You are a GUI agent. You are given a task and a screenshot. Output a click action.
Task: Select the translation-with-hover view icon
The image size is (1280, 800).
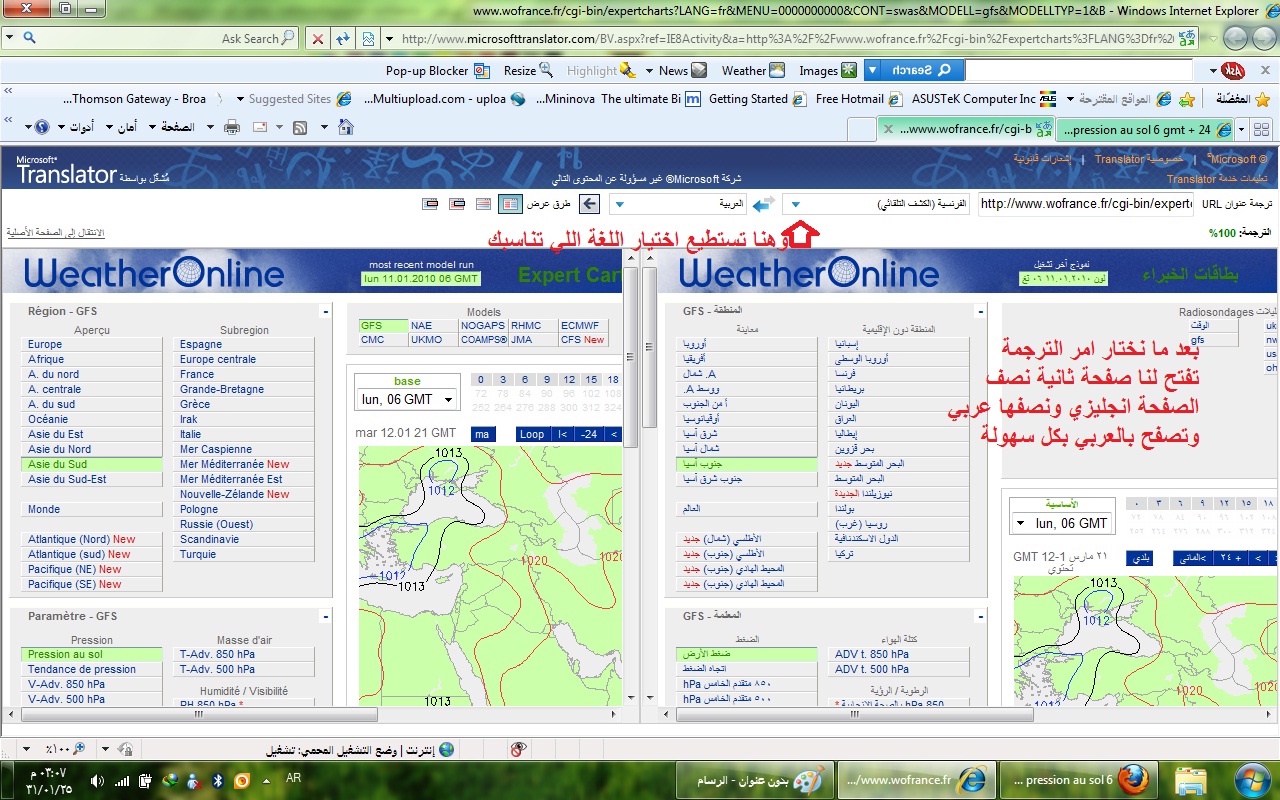pyautogui.click(x=431, y=204)
